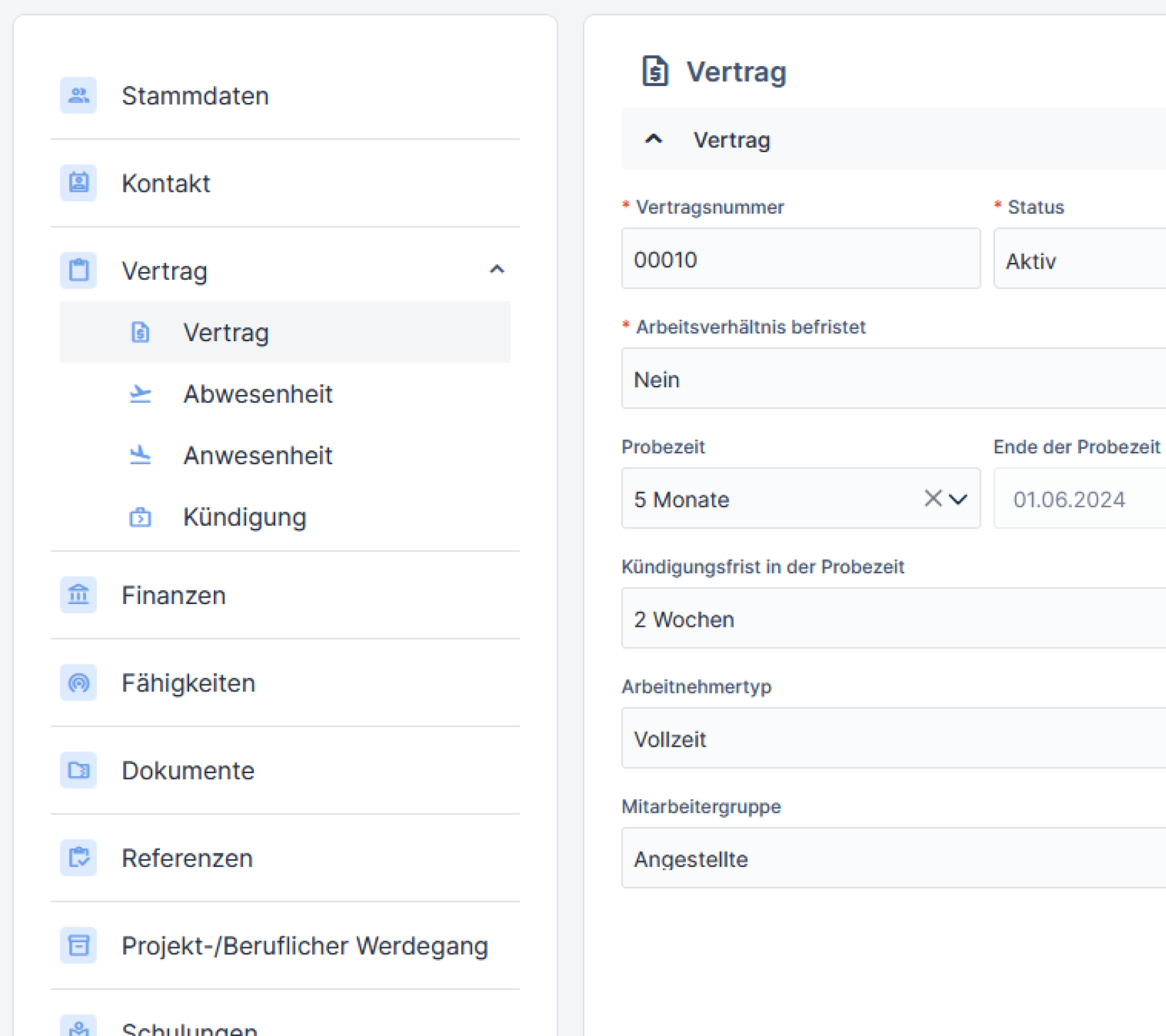The height and width of the screenshot is (1036, 1166).
Task: Click the Fähigkeiten target icon
Action: (x=78, y=682)
